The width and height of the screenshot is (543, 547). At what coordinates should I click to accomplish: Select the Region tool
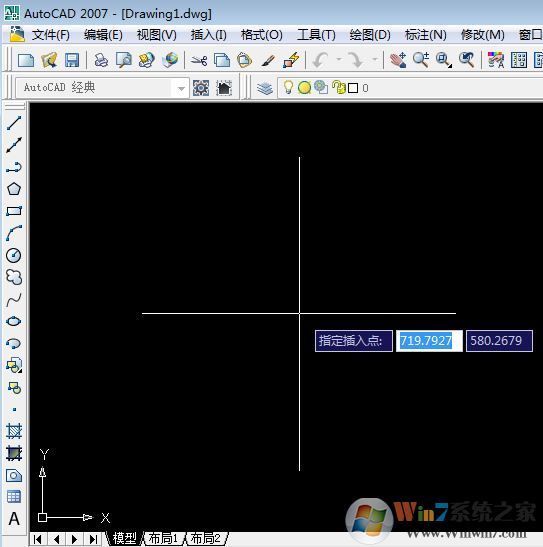[x=14, y=475]
